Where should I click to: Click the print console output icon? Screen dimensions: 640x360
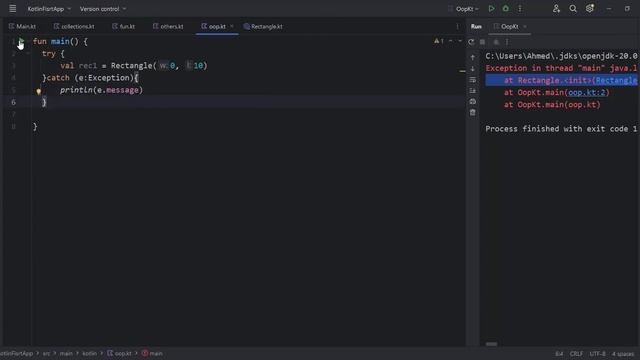[x=473, y=101]
